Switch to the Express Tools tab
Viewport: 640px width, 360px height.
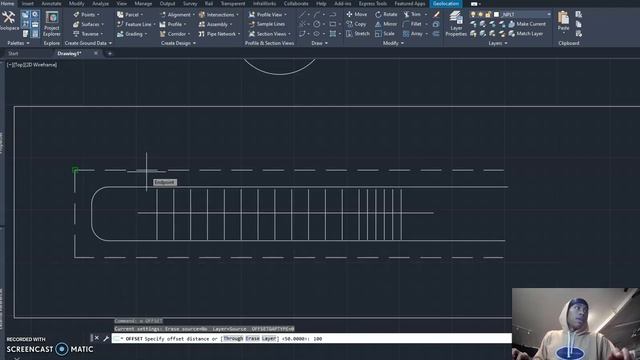click(373, 4)
